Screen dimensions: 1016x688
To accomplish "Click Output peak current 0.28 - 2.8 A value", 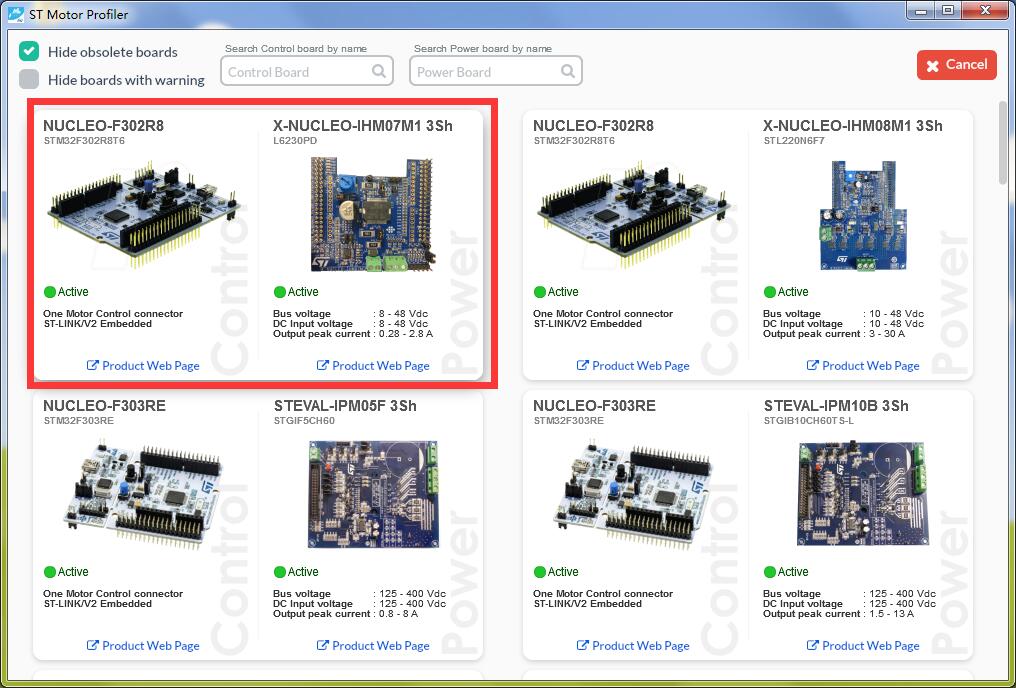I will pos(406,334).
